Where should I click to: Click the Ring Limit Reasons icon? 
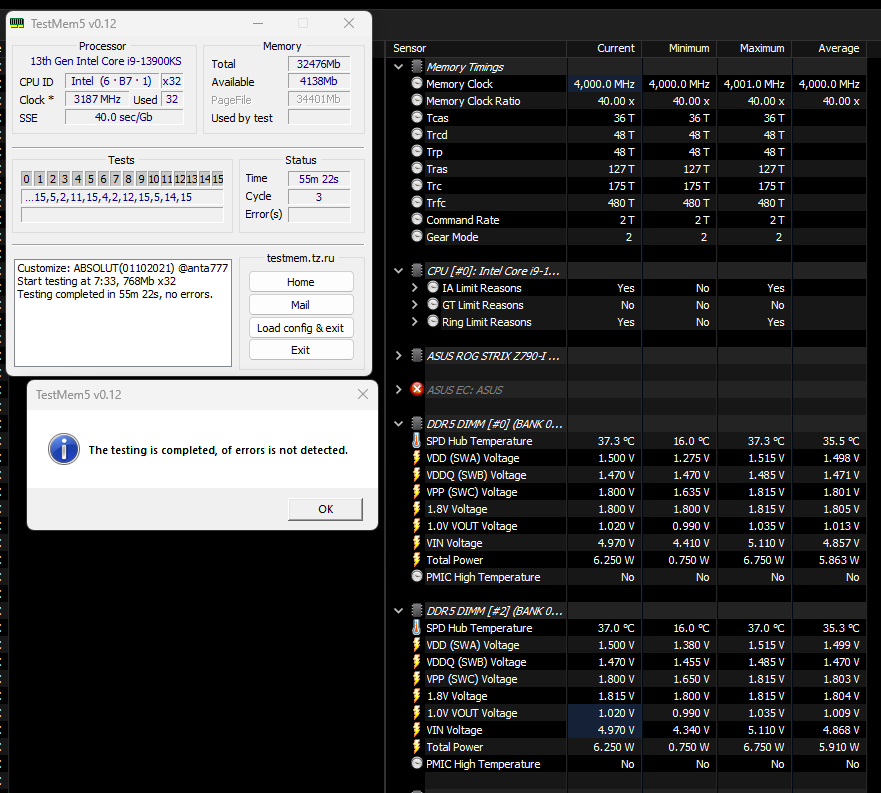(432, 321)
